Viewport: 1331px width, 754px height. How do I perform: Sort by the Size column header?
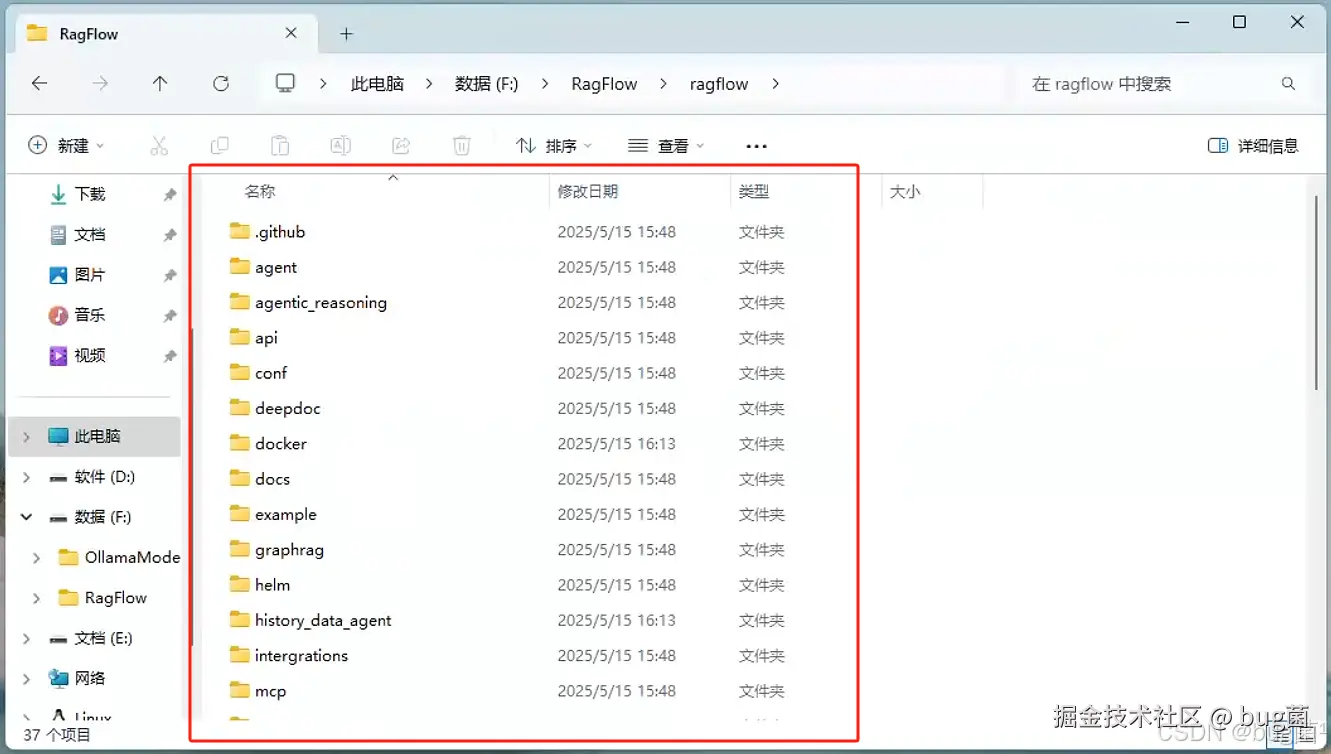click(x=905, y=191)
